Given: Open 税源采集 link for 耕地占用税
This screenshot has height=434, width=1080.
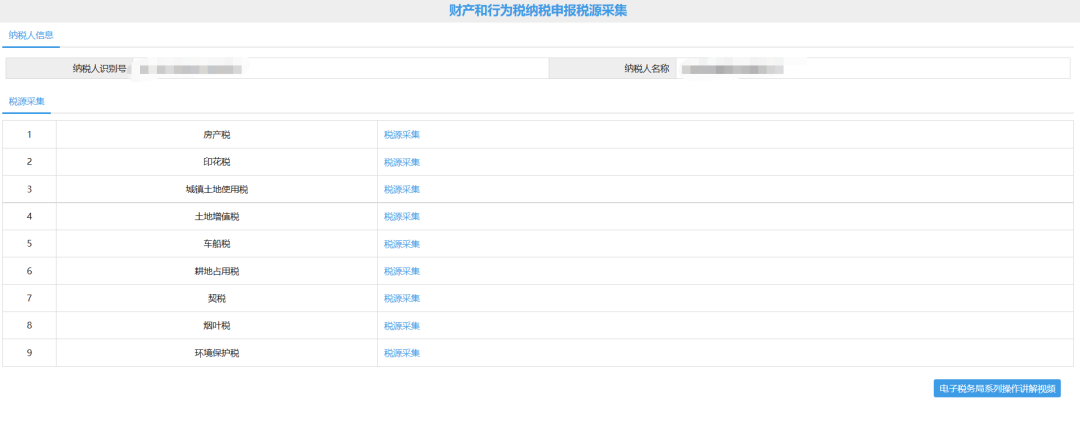Looking at the screenshot, I should tap(401, 271).
